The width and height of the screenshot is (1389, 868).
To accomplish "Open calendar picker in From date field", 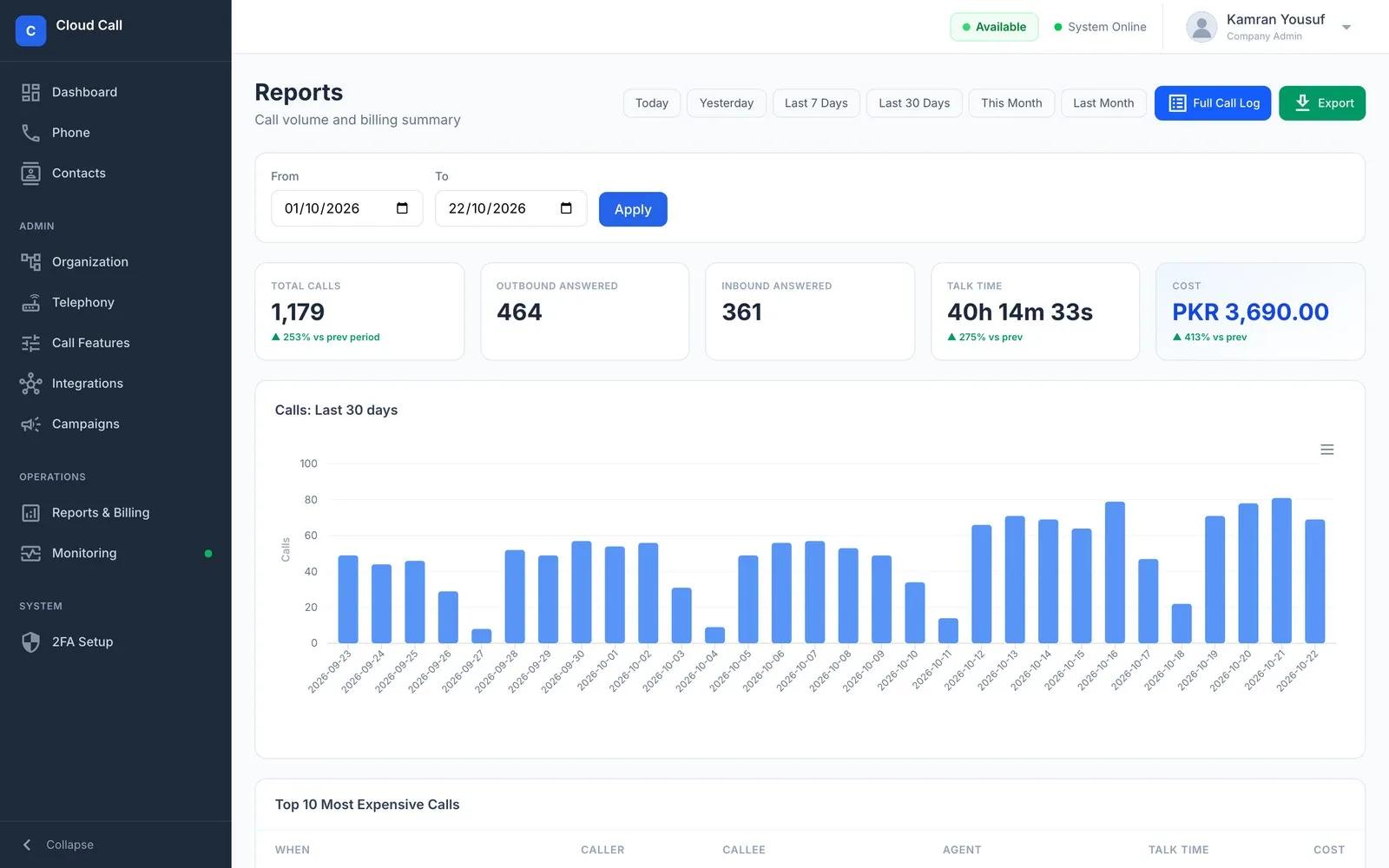I will click(402, 208).
